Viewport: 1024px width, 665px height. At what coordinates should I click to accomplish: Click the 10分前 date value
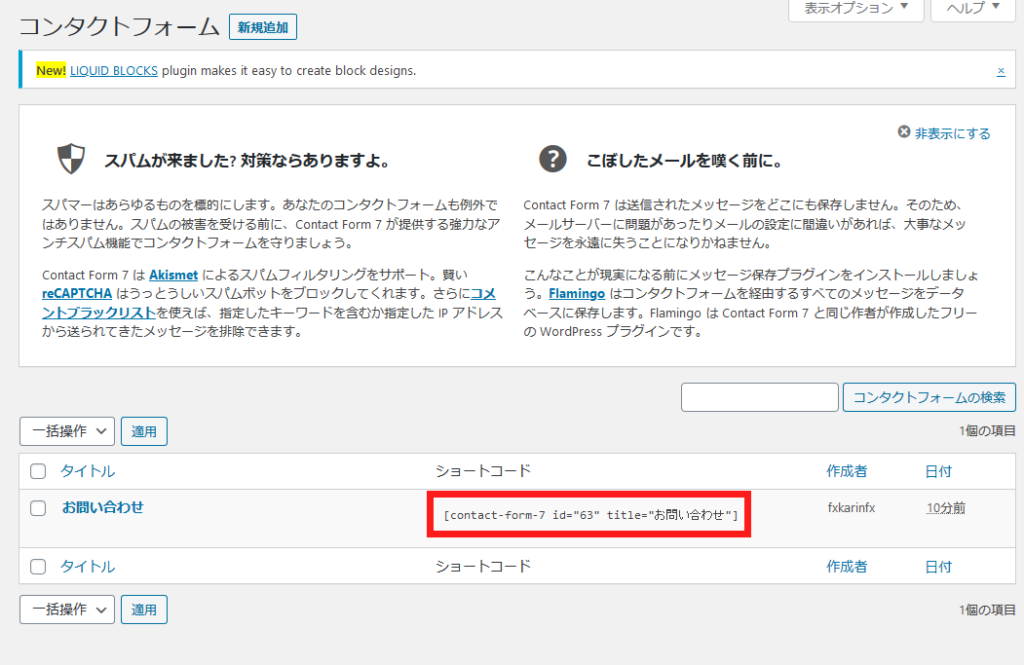[946, 508]
